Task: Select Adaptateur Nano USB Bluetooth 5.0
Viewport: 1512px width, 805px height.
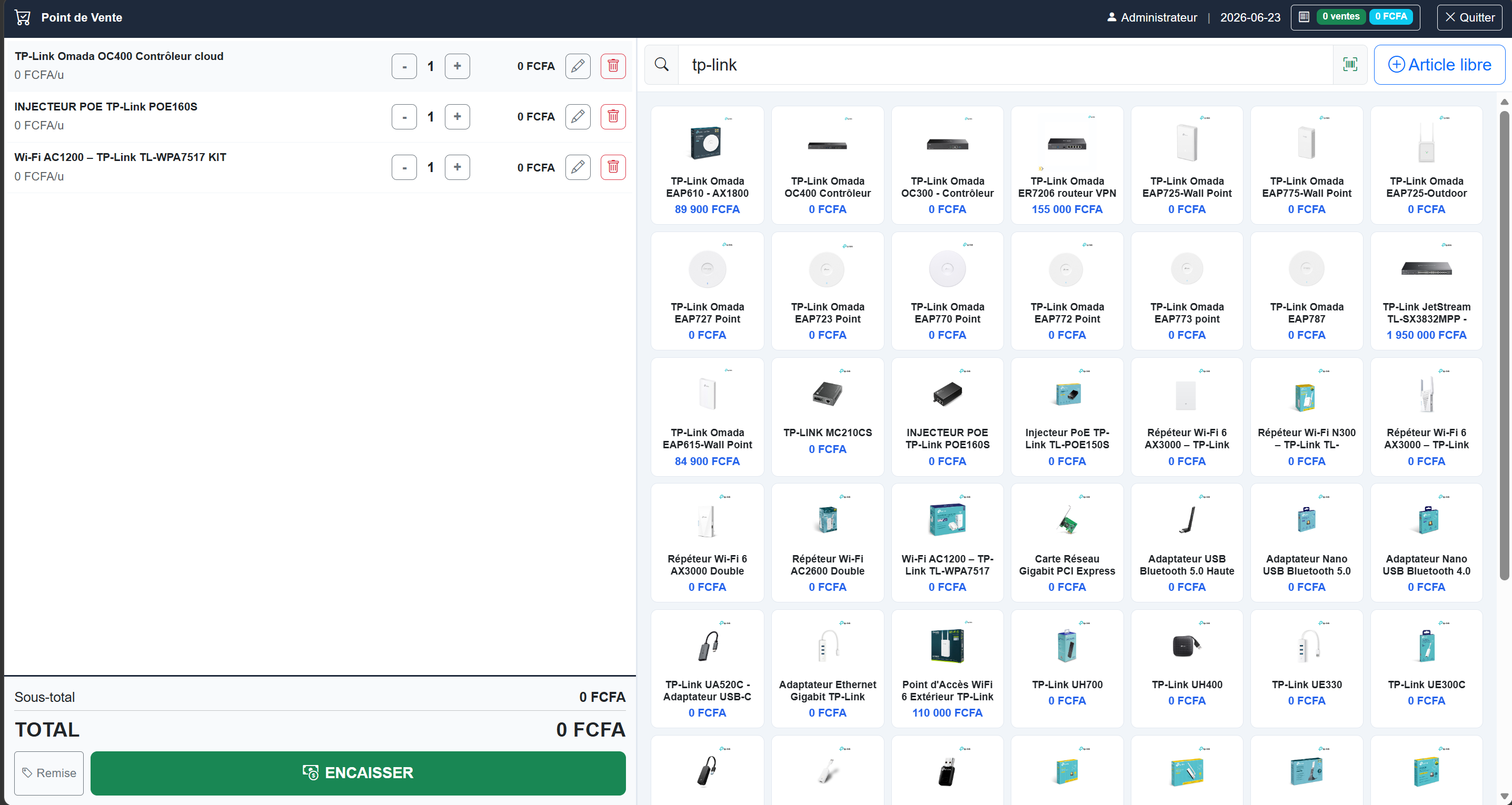Action: tap(1306, 543)
